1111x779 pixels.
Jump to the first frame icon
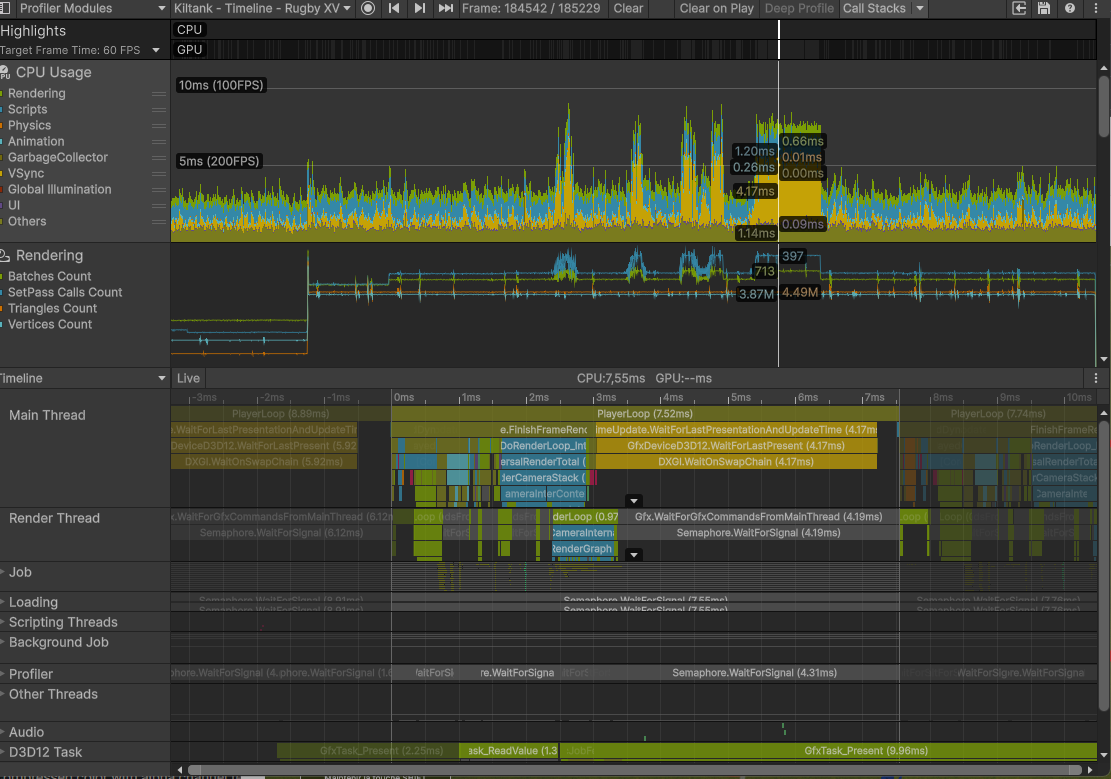point(394,9)
